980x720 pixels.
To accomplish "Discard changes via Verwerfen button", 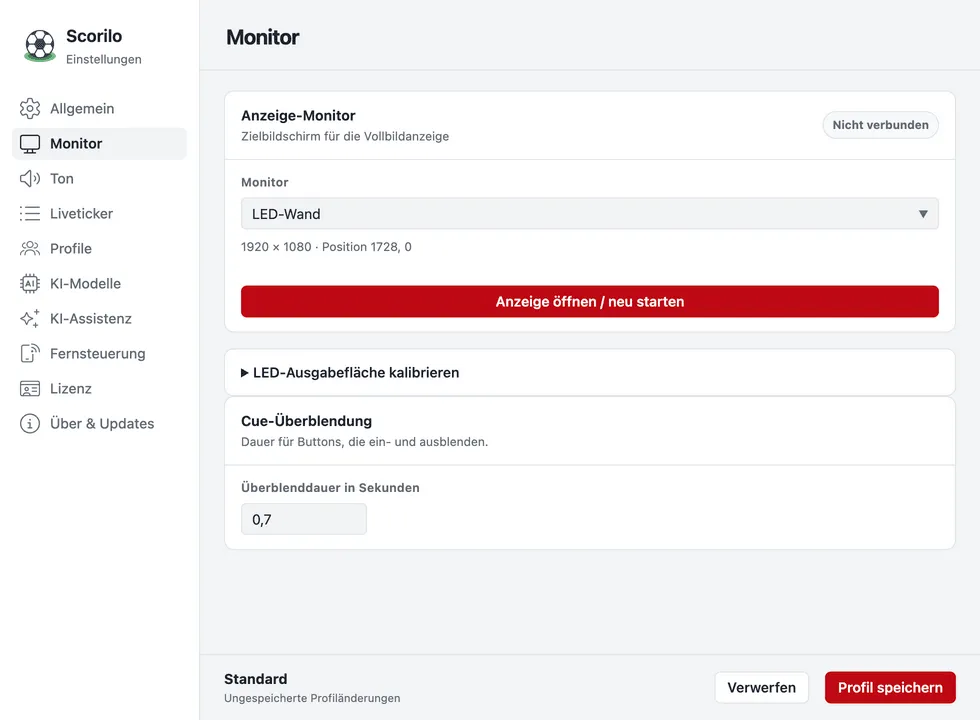I will click(x=761, y=688).
